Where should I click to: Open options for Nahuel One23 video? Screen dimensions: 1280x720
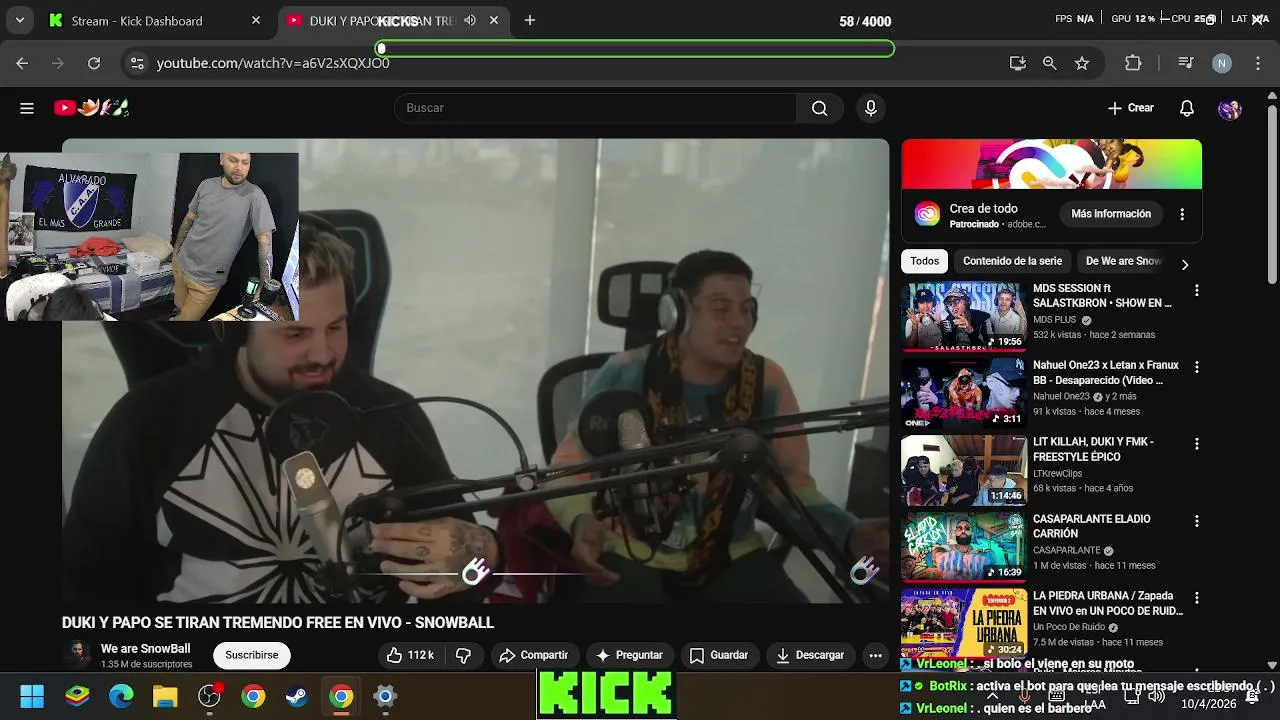click(x=1196, y=367)
